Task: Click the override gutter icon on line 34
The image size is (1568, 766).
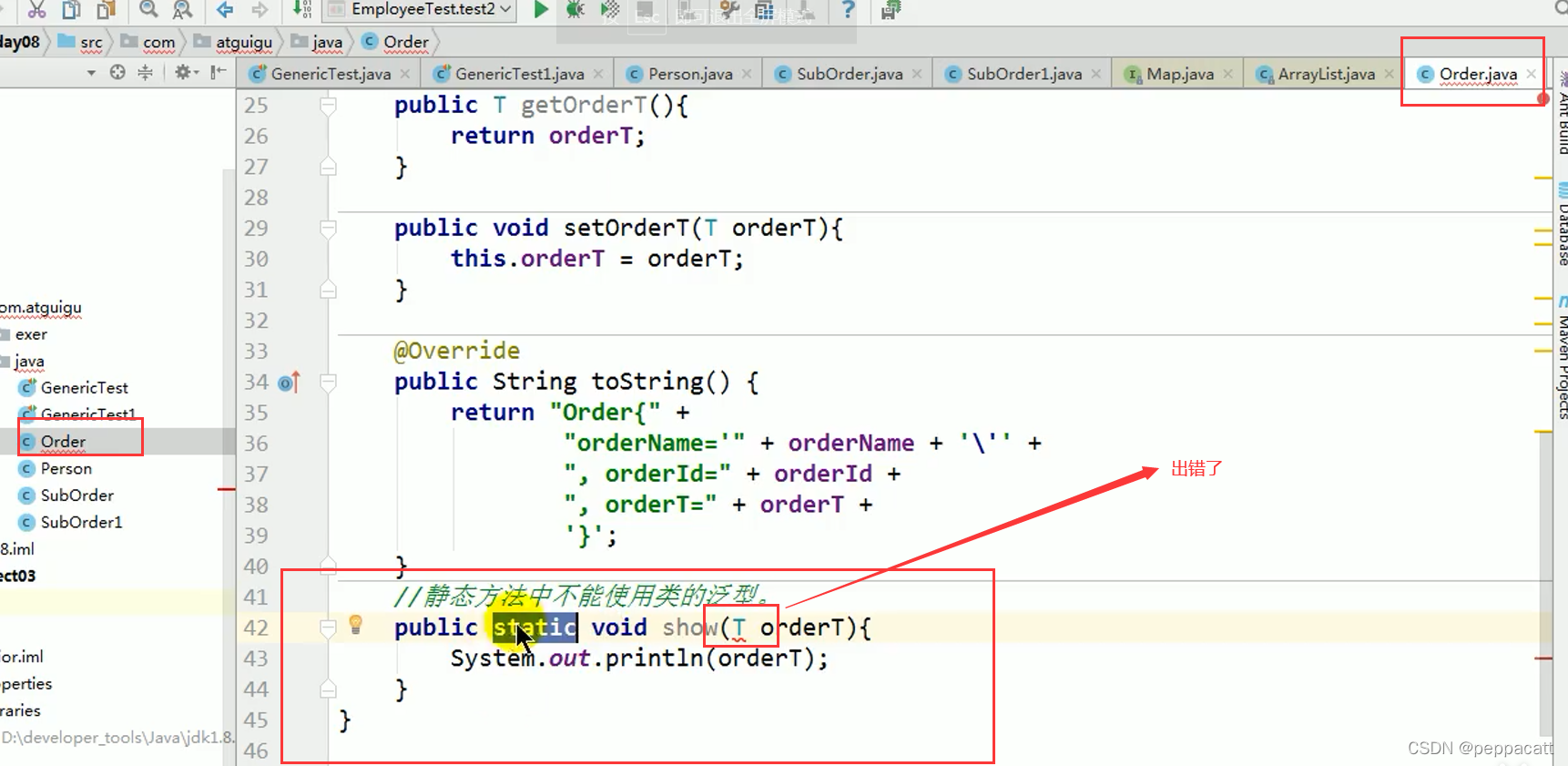Action: 289,383
